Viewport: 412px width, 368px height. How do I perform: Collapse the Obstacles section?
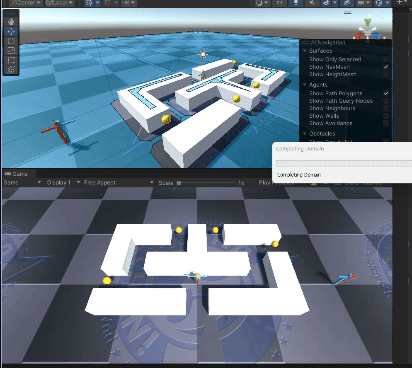(x=305, y=133)
